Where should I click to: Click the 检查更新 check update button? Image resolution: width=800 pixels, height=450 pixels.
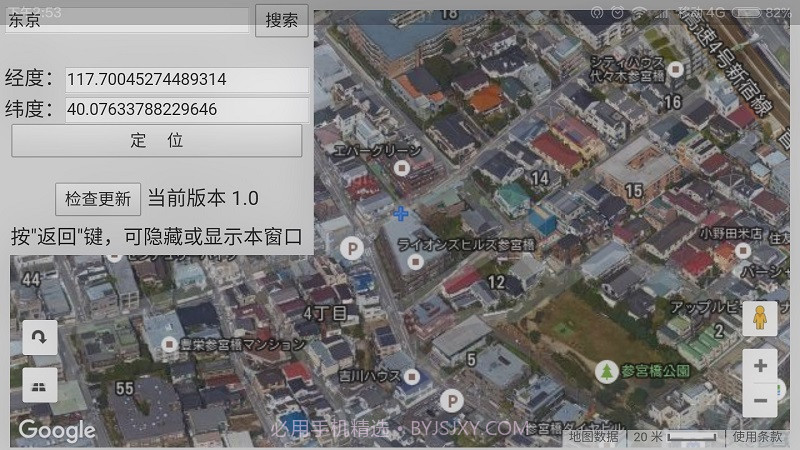point(98,198)
